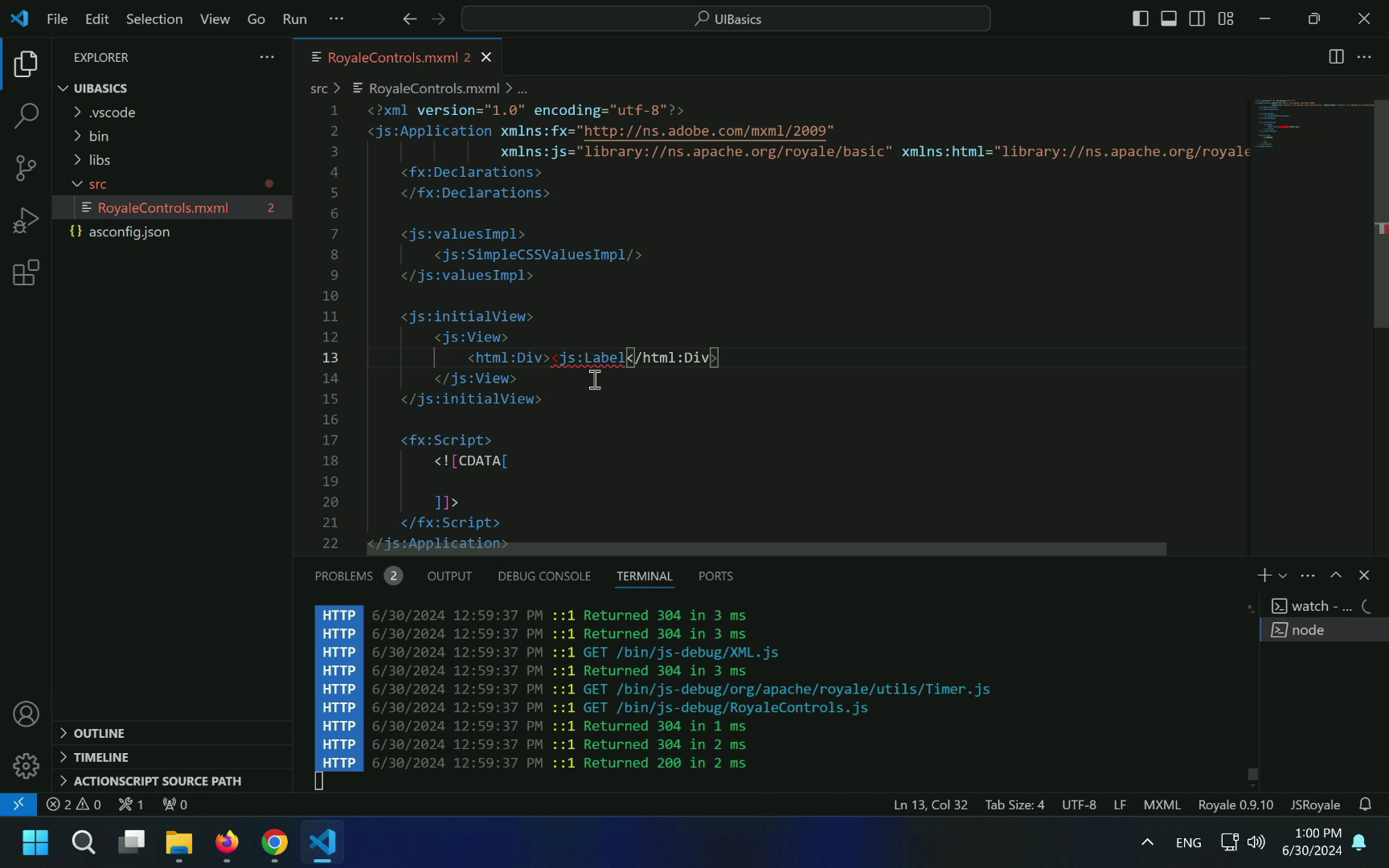Open editor More Actions ellipsis

click(x=1364, y=57)
